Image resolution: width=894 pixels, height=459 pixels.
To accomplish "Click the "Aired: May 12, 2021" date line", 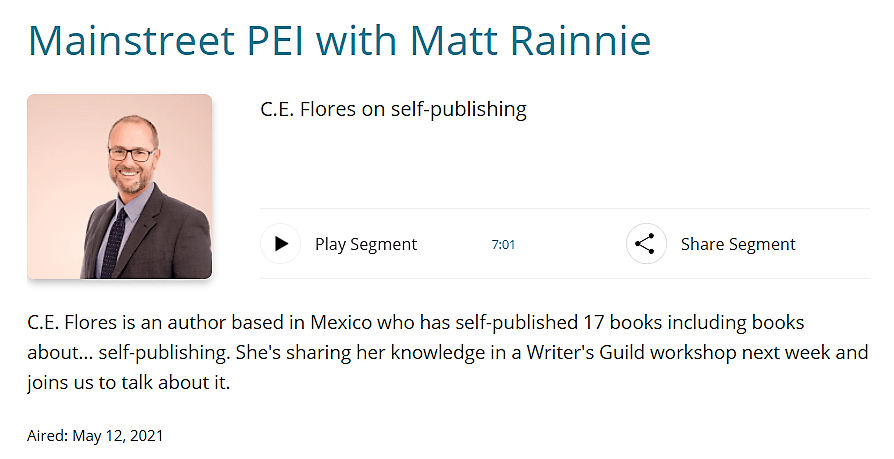I will click(x=95, y=436).
